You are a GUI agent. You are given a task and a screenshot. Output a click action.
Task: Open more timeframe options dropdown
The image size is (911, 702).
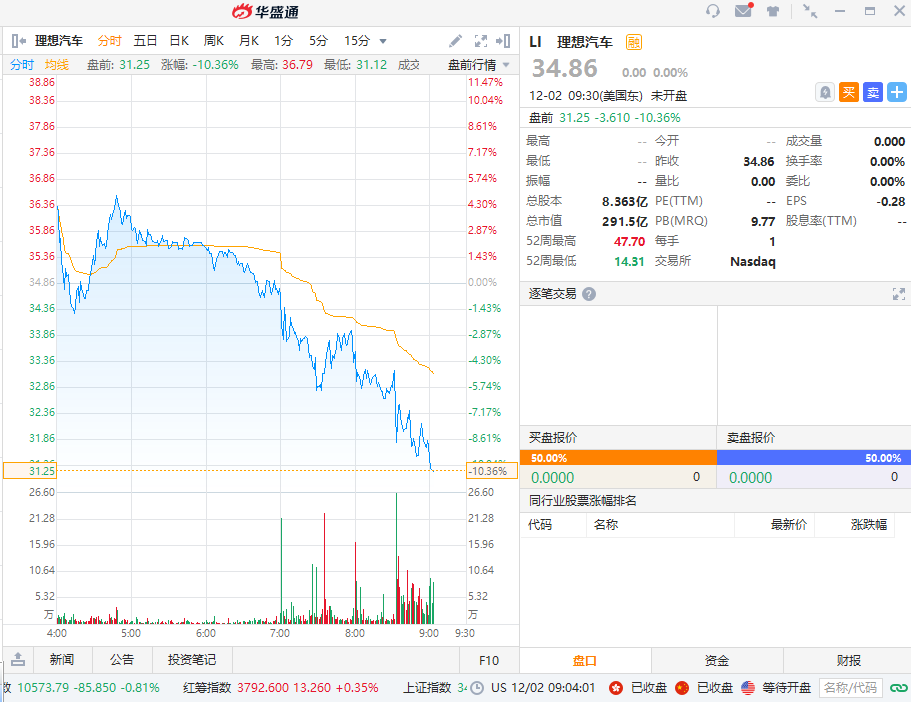[x=383, y=41]
